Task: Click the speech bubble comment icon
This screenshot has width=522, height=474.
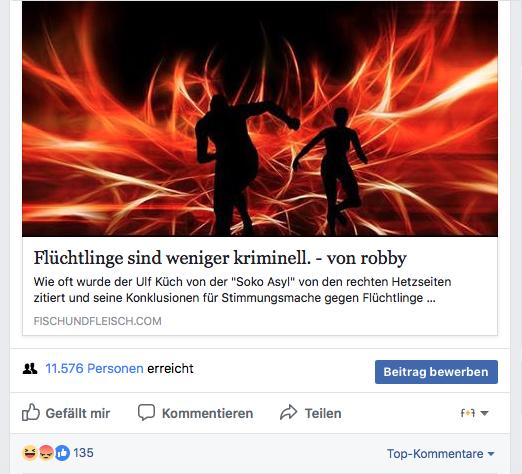Action: 146,412
